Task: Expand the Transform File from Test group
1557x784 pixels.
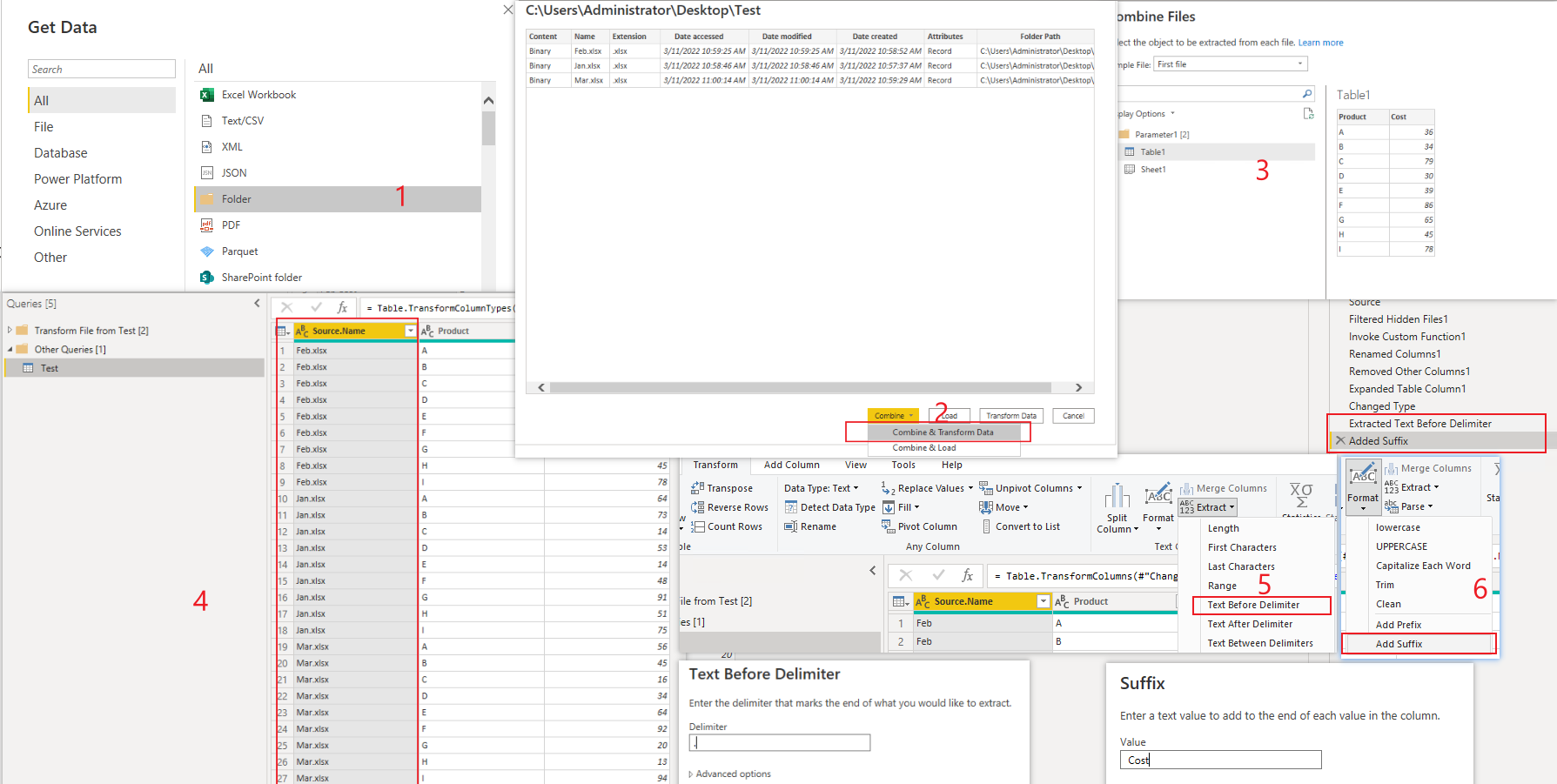Action: tap(10, 331)
